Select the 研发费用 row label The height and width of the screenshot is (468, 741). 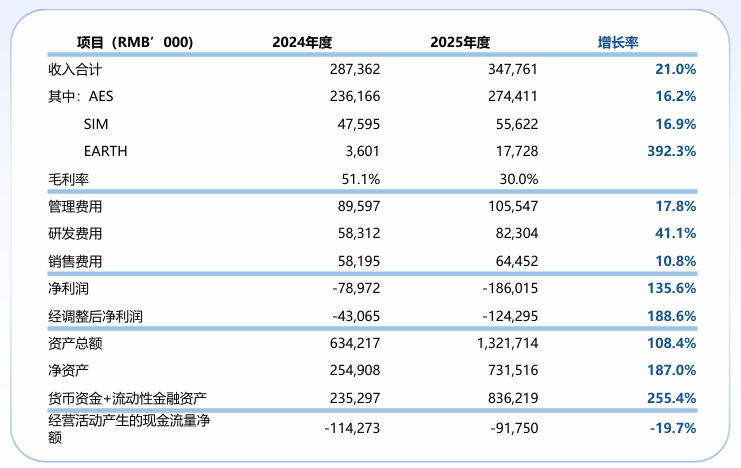click(76, 234)
